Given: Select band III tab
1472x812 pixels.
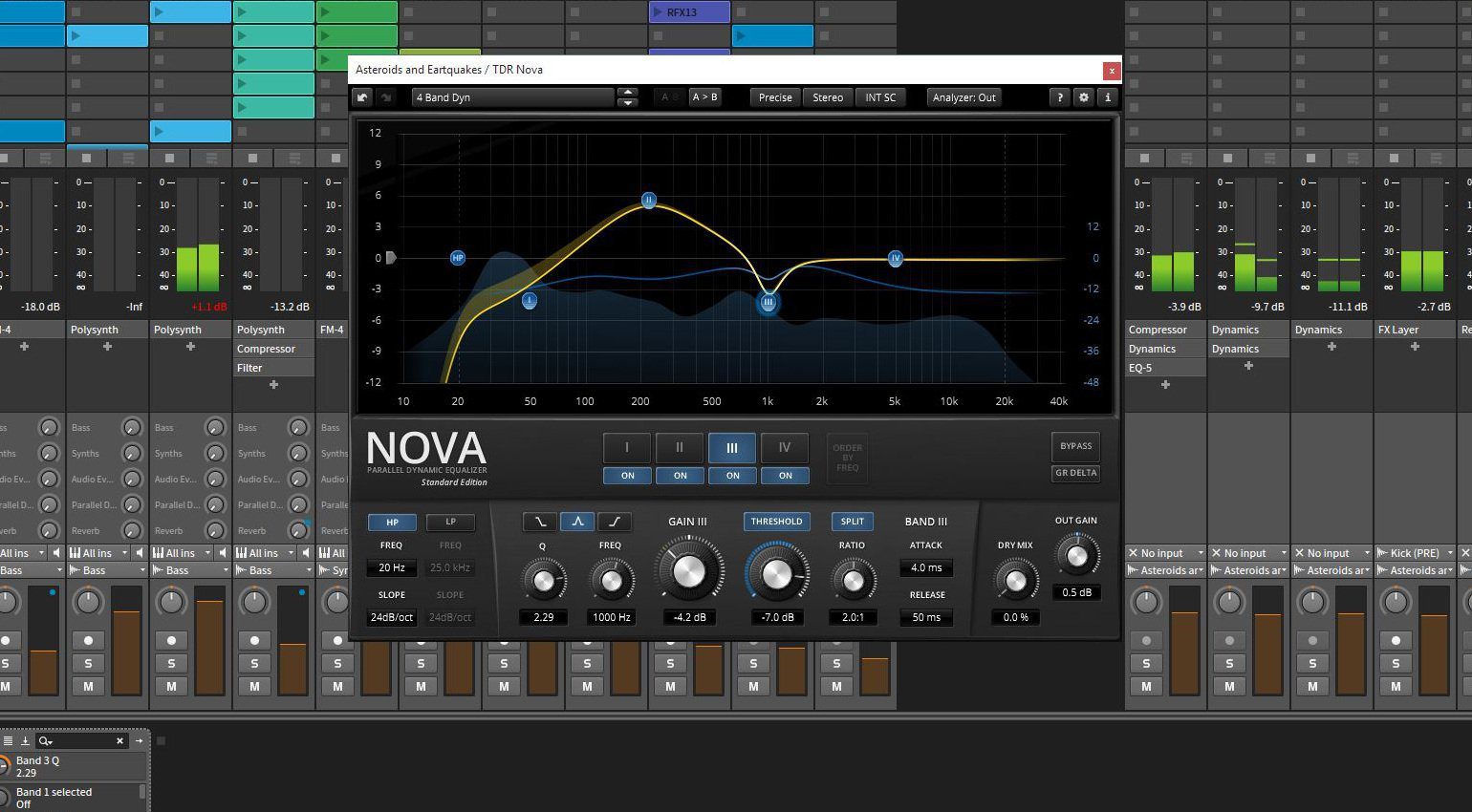Looking at the screenshot, I should pyautogui.click(x=733, y=448).
